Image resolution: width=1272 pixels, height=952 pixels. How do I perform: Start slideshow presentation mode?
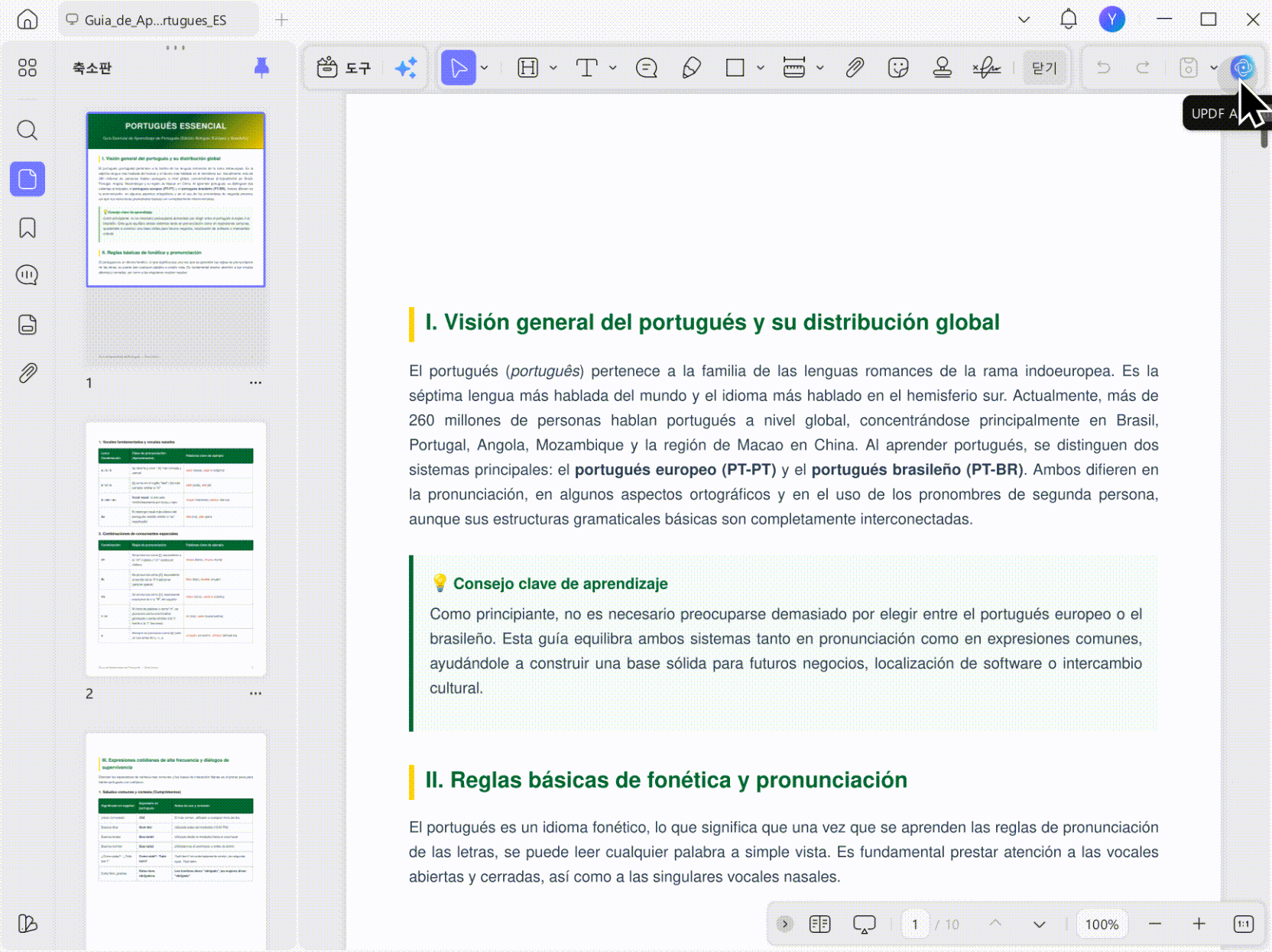pos(865,924)
